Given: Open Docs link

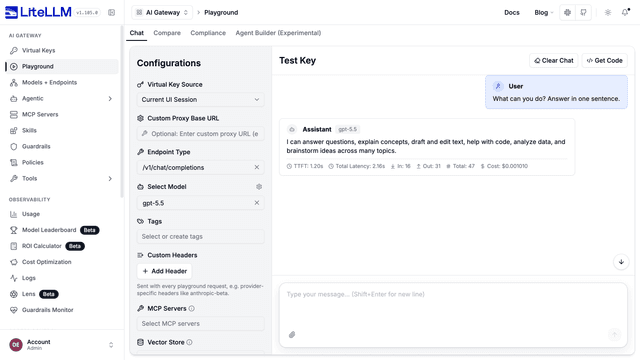Looking at the screenshot, I should point(511,13).
